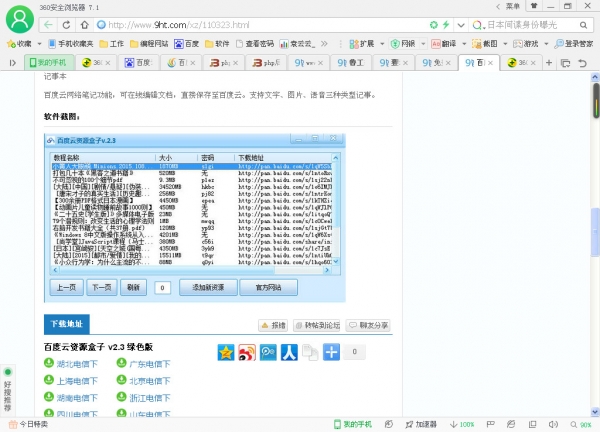This screenshot has width=600, height=432.
Task: Open the home page icon
Action: tap(85, 25)
